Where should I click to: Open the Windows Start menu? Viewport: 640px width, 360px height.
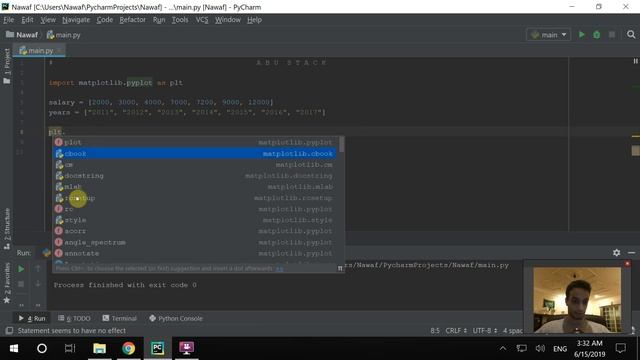14,349
